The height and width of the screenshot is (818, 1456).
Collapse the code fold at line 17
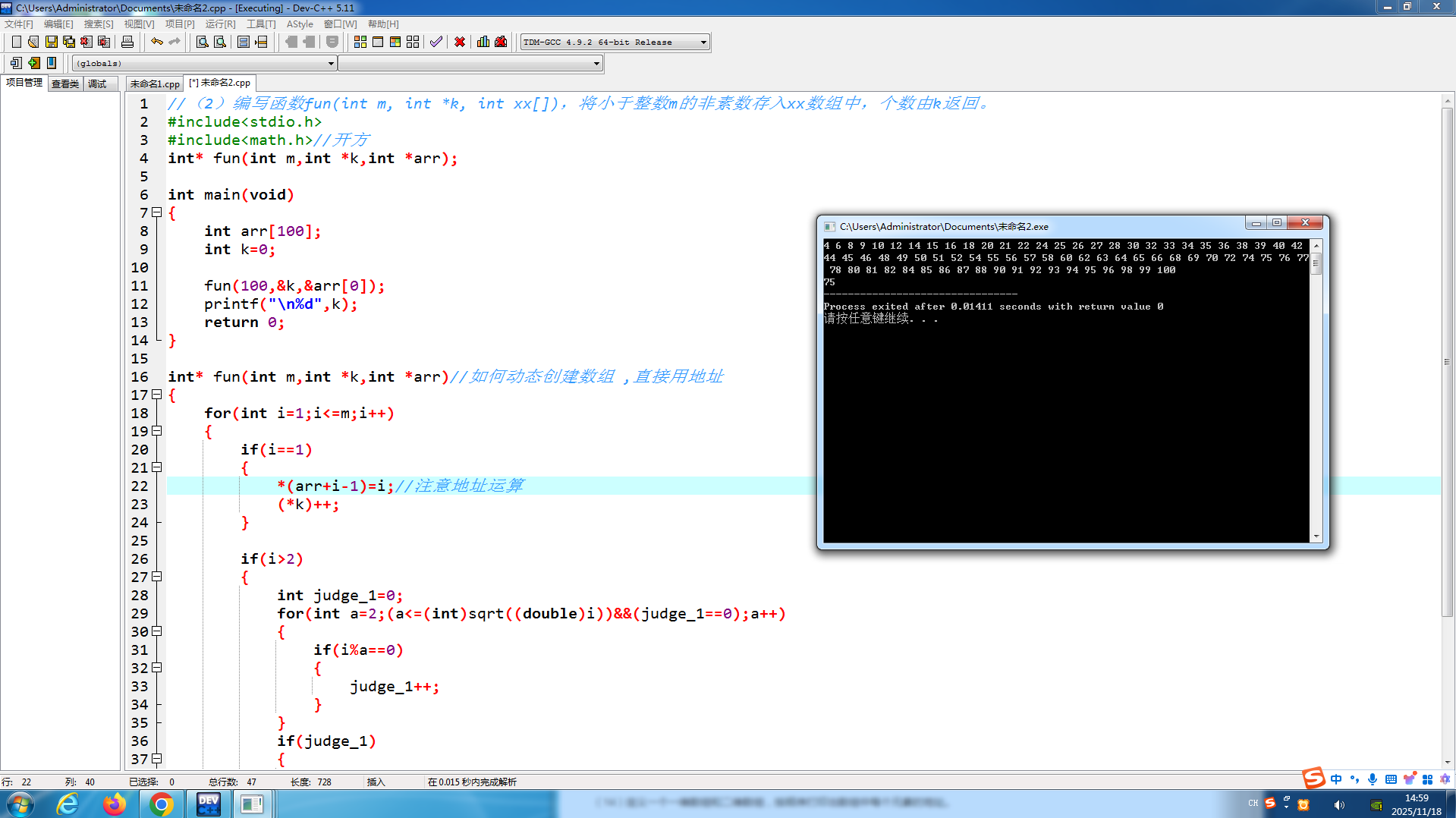pos(157,395)
